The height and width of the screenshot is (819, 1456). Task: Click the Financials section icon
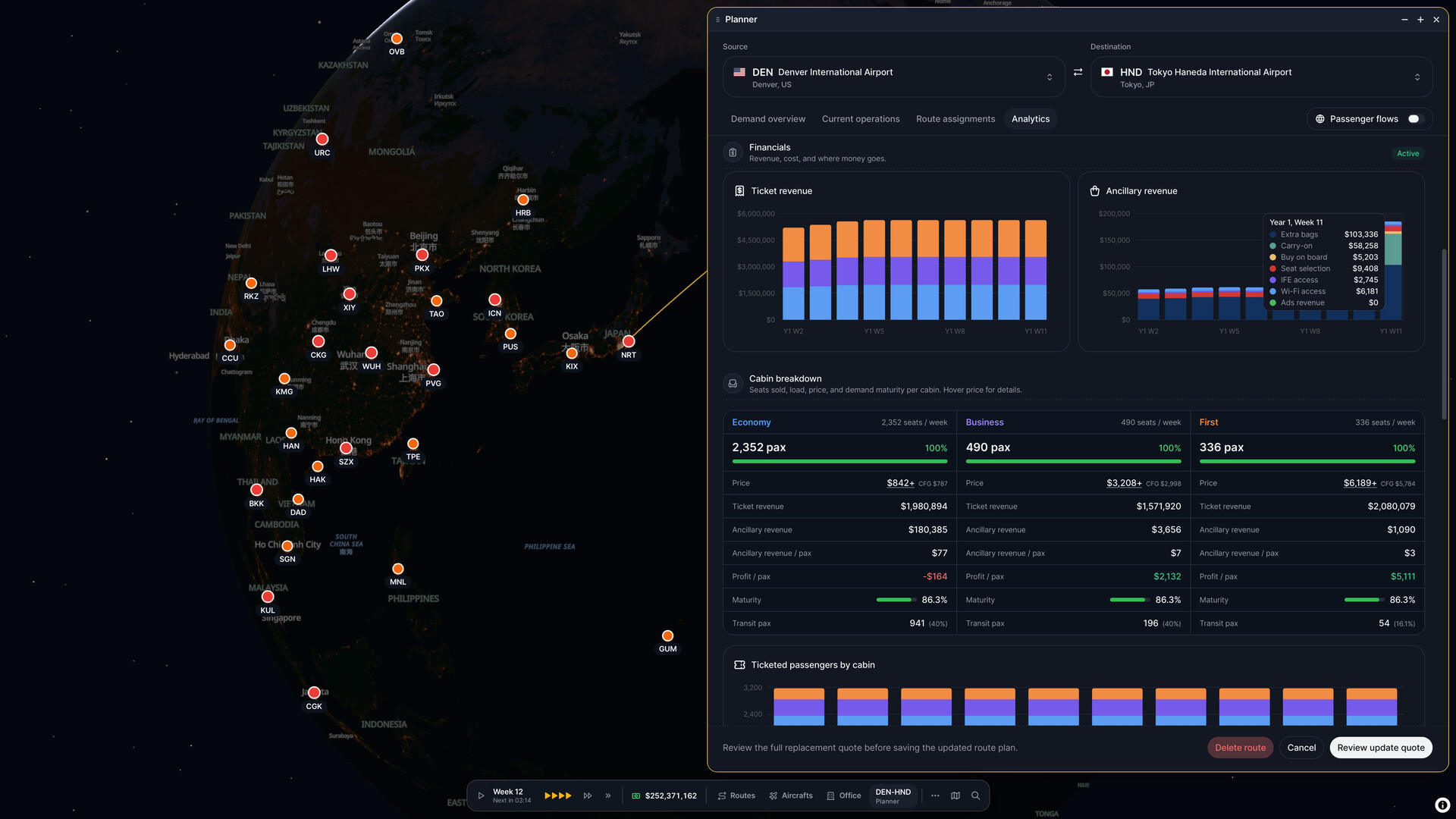pos(733,153)
